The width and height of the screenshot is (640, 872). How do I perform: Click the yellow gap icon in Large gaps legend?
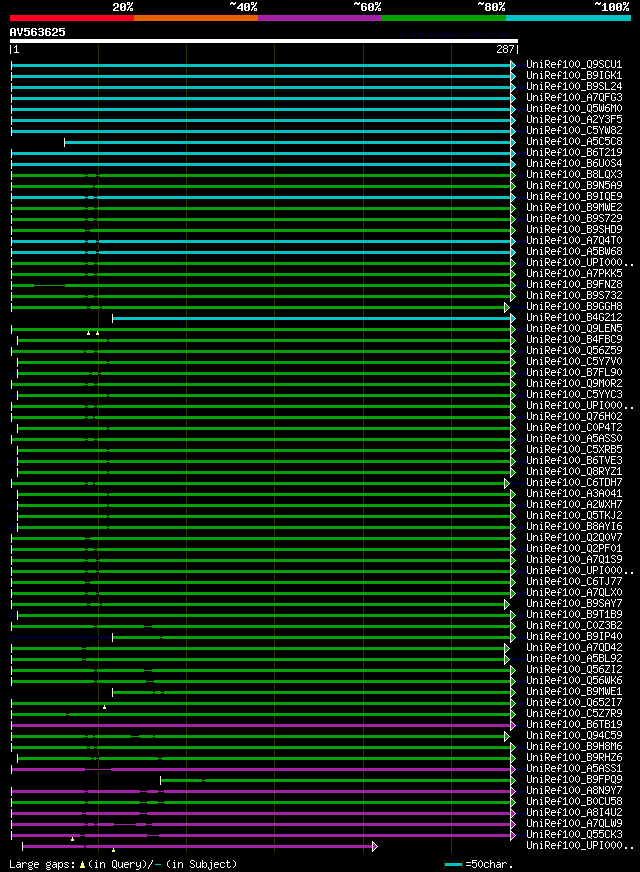click(82, 865)
